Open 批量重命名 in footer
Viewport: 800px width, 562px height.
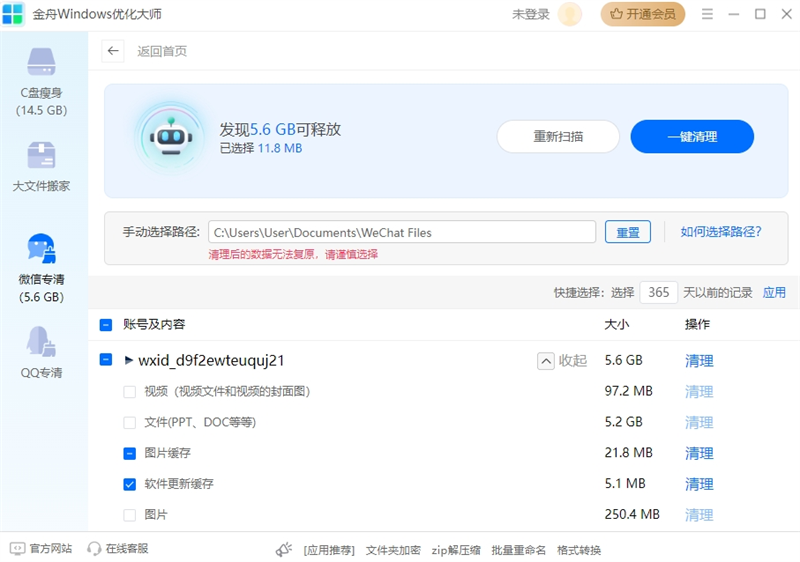pyautogui.click(x=519, y=550)
